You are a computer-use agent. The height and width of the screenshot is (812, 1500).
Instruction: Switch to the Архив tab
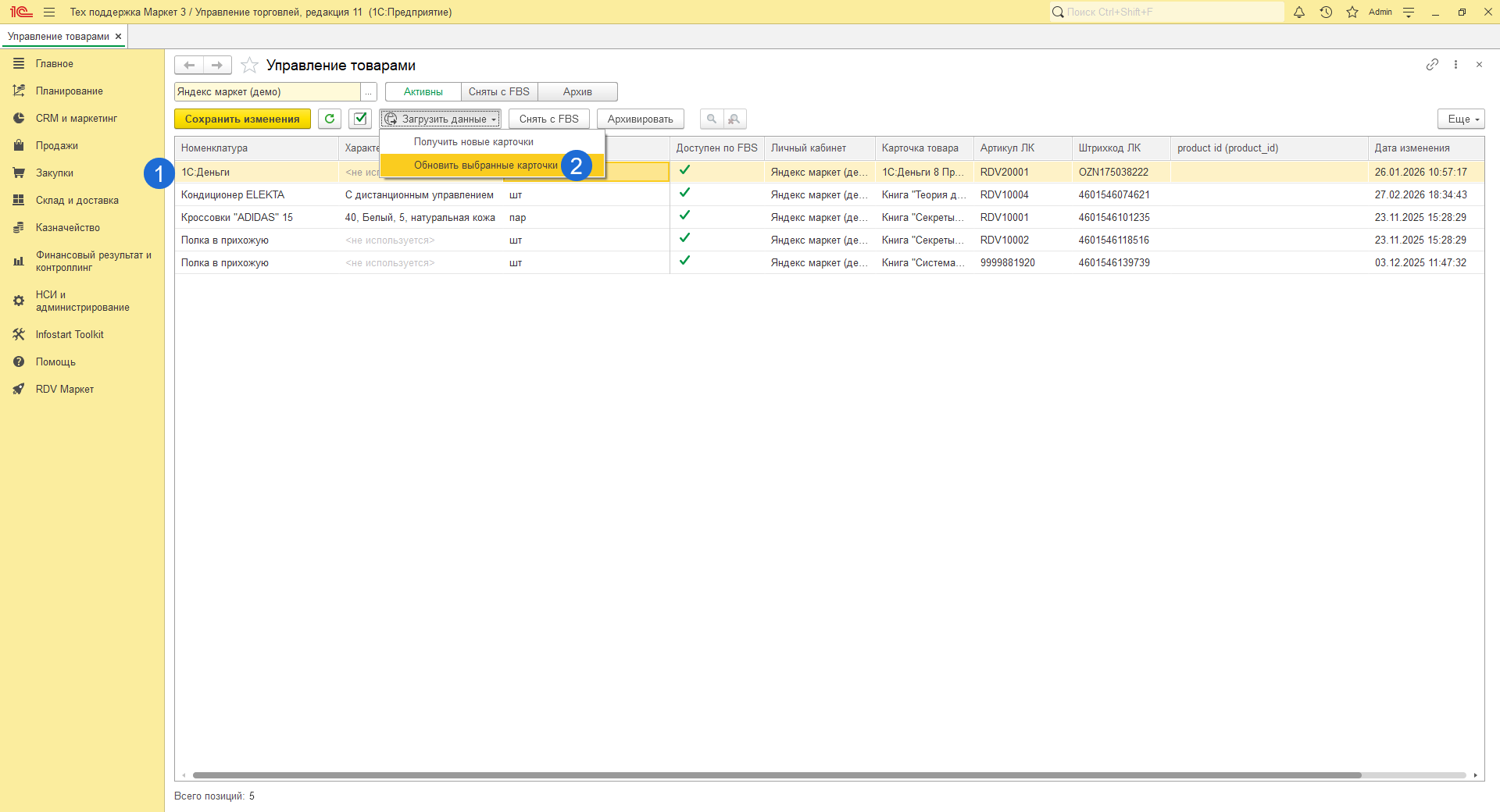coord(577,92)
